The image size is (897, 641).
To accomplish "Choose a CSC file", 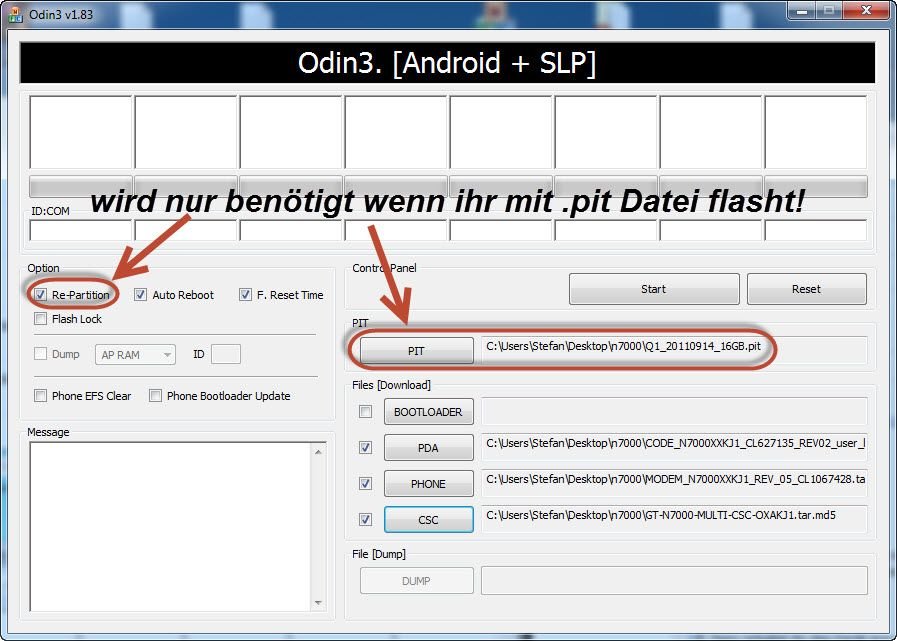I will click(x=428, y=520).
